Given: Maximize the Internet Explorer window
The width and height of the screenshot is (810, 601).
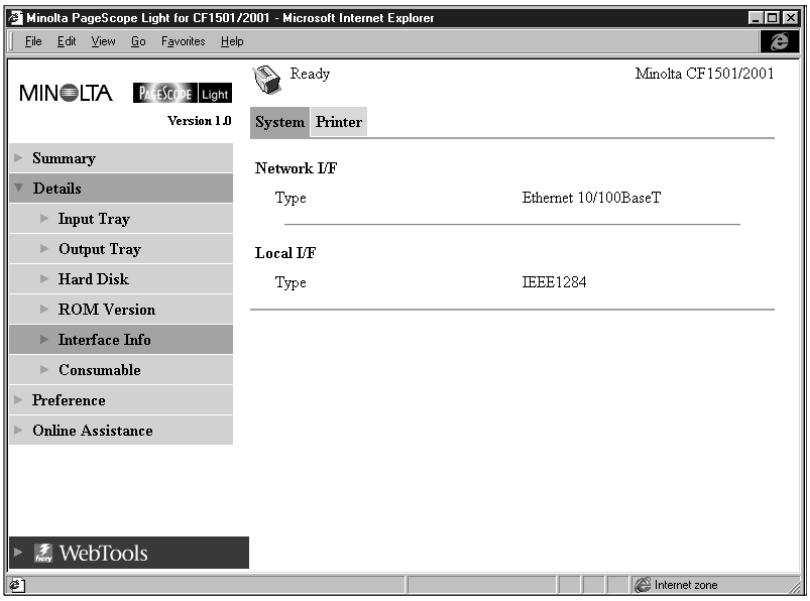Looking at the screenshot, I should coord(772,18).
